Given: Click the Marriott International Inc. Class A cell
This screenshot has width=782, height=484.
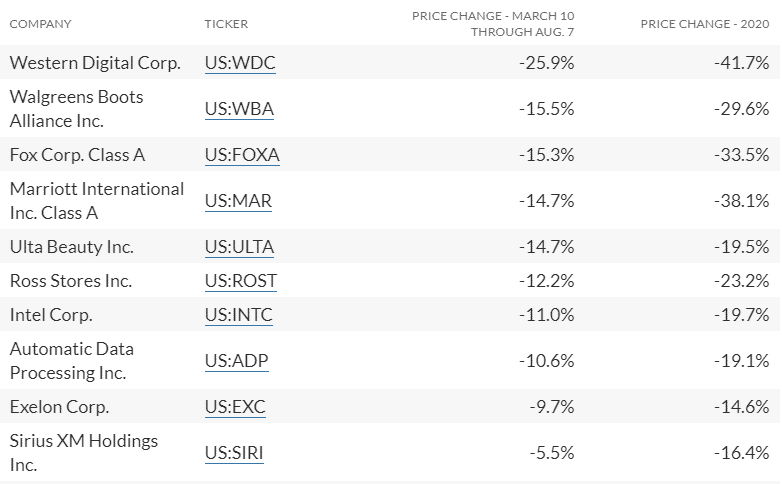Looking at the screenshot, I should click(x=97, y=201).
